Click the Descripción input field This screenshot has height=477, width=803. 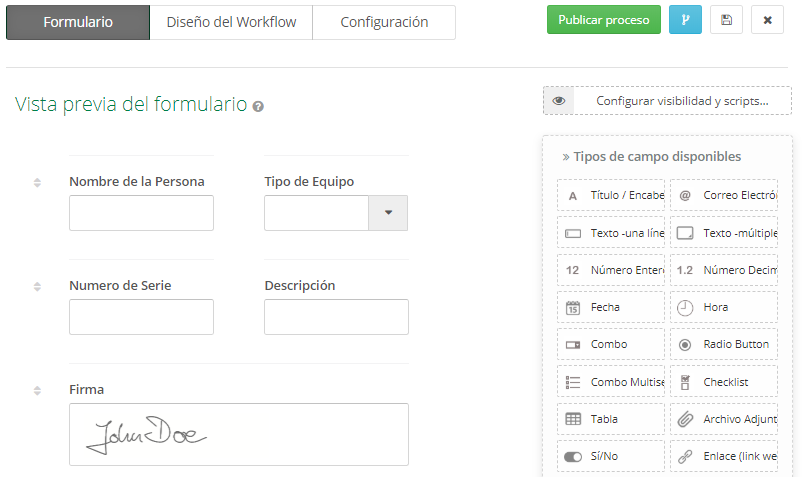coord(336,317)
